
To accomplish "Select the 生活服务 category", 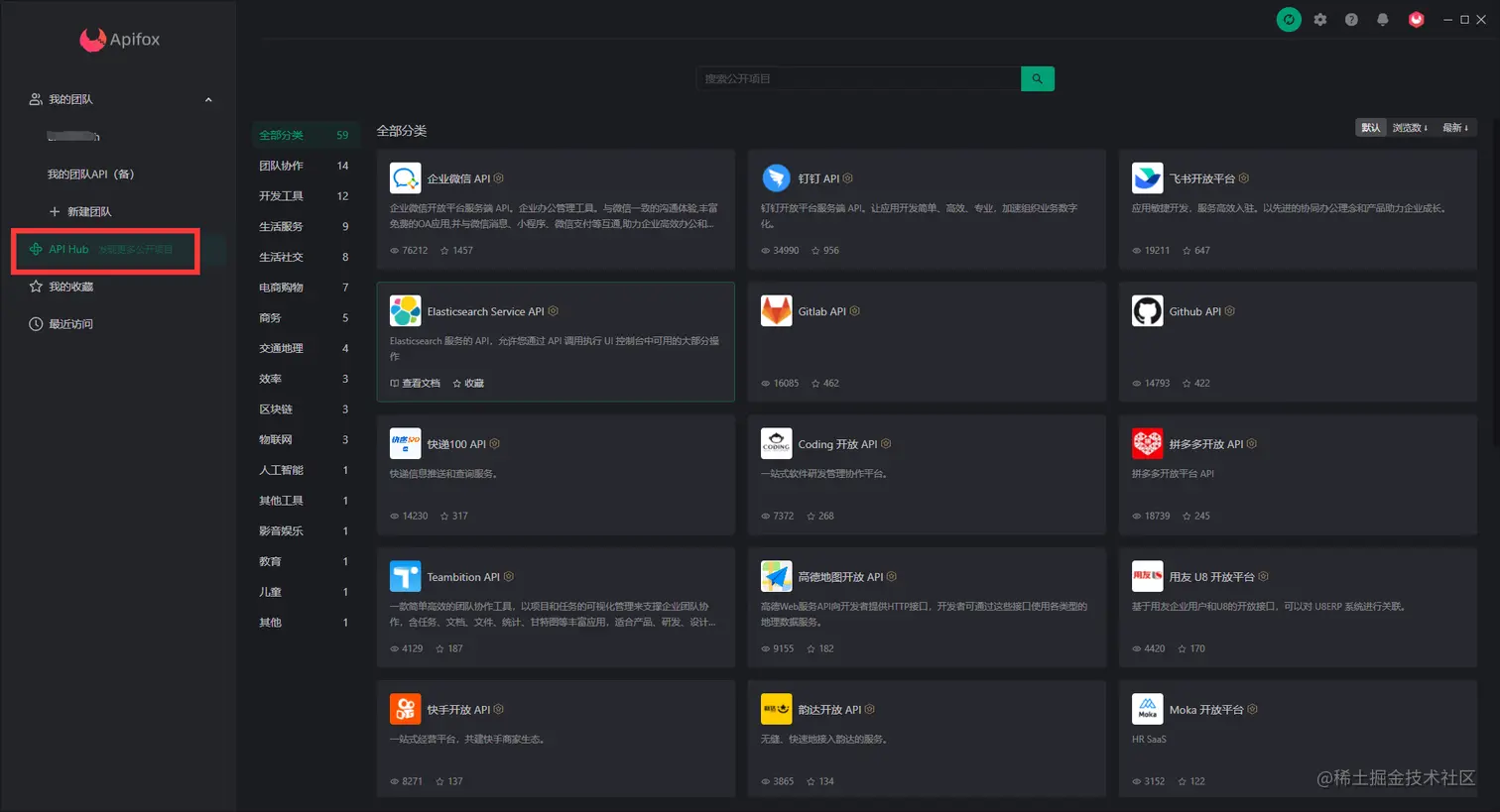I will [304, 227].
